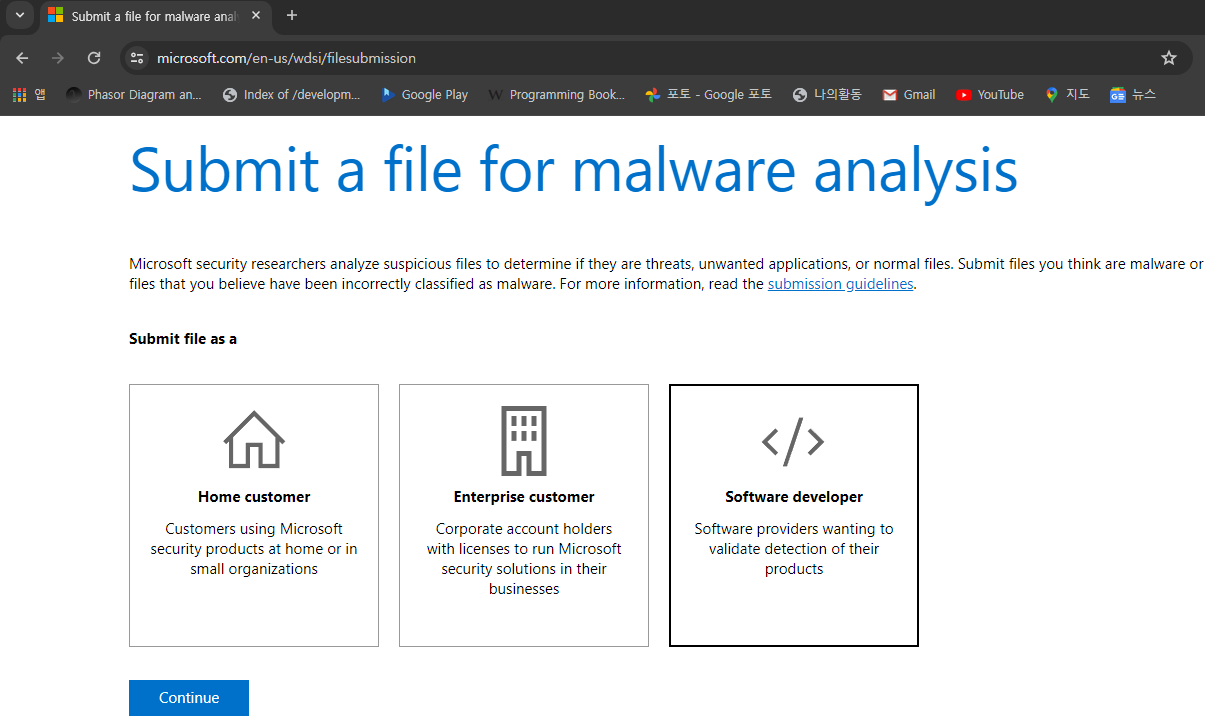The image size is (1205, 723).
Task: Click 'Customers using Microsoft security products' description
Action: coord(254,549)
